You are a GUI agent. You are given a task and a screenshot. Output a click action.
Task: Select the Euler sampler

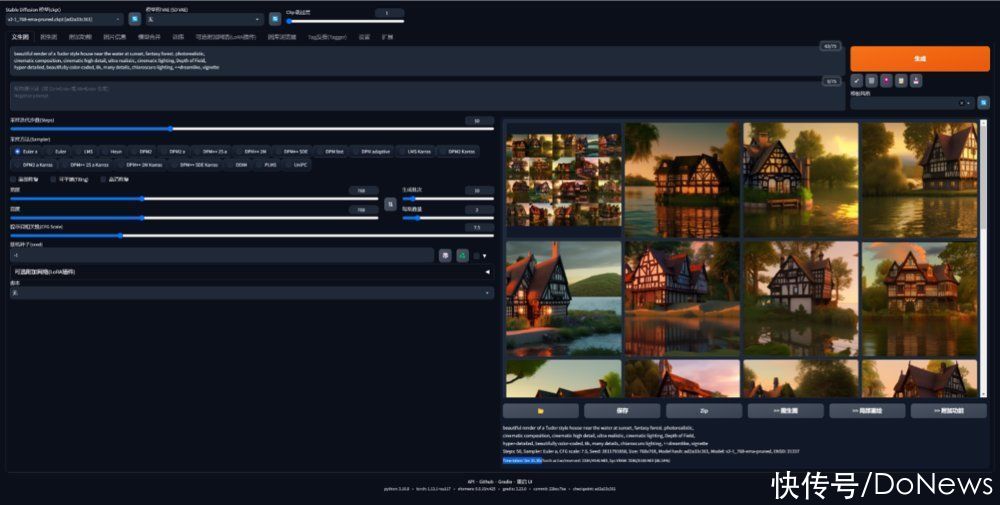click(58, 152)
